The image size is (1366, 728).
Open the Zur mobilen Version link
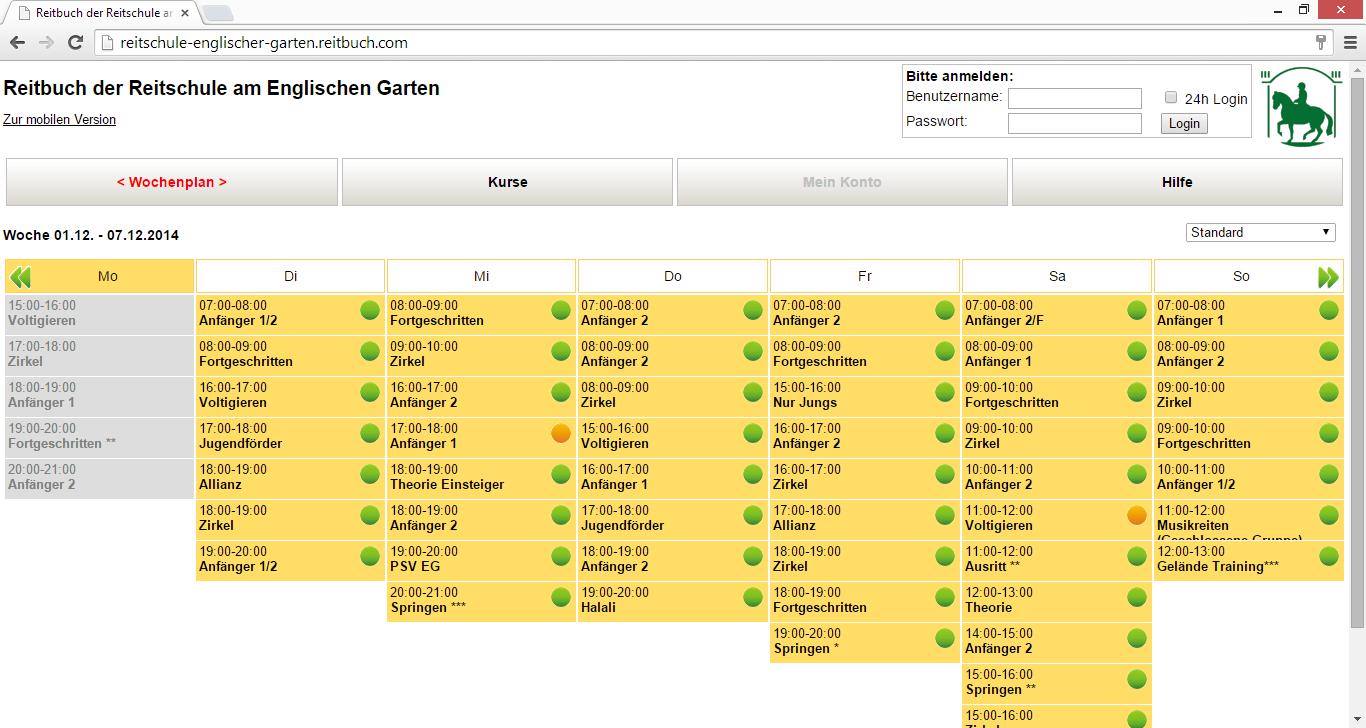(x=59, y=119)
